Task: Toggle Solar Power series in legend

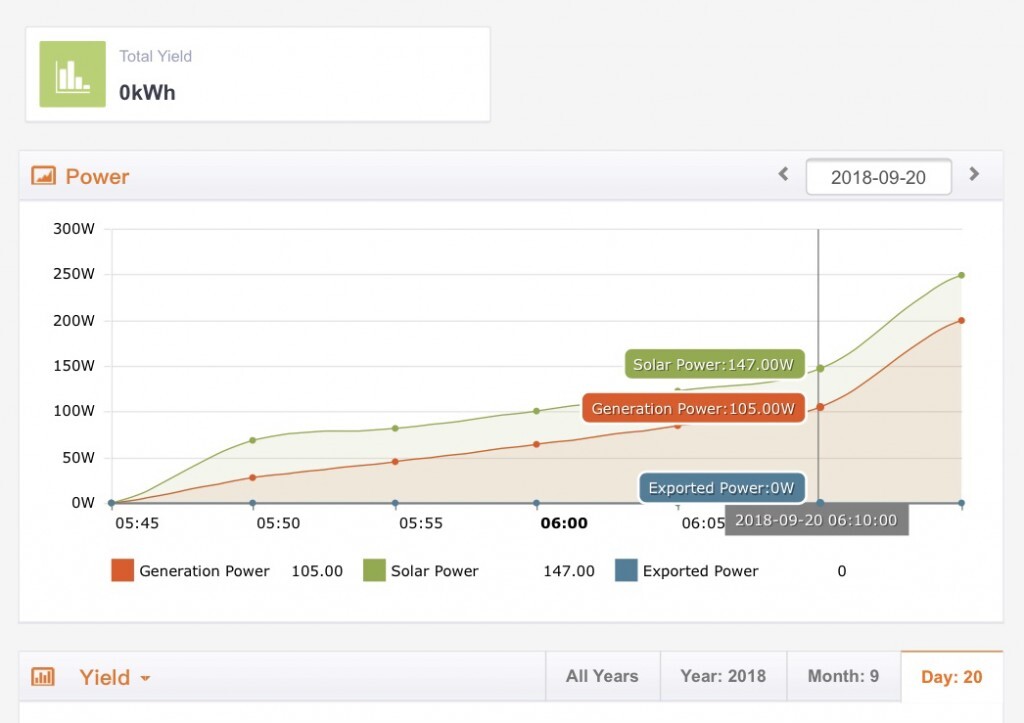Action: pos(434,571)
